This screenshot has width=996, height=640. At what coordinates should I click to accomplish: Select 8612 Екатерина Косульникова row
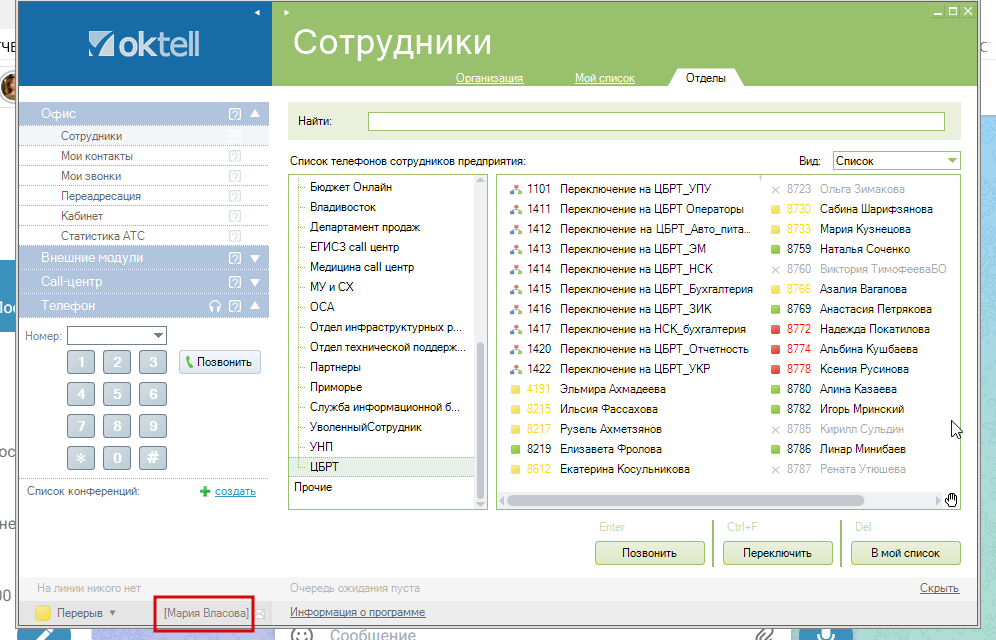coord(600,469)
